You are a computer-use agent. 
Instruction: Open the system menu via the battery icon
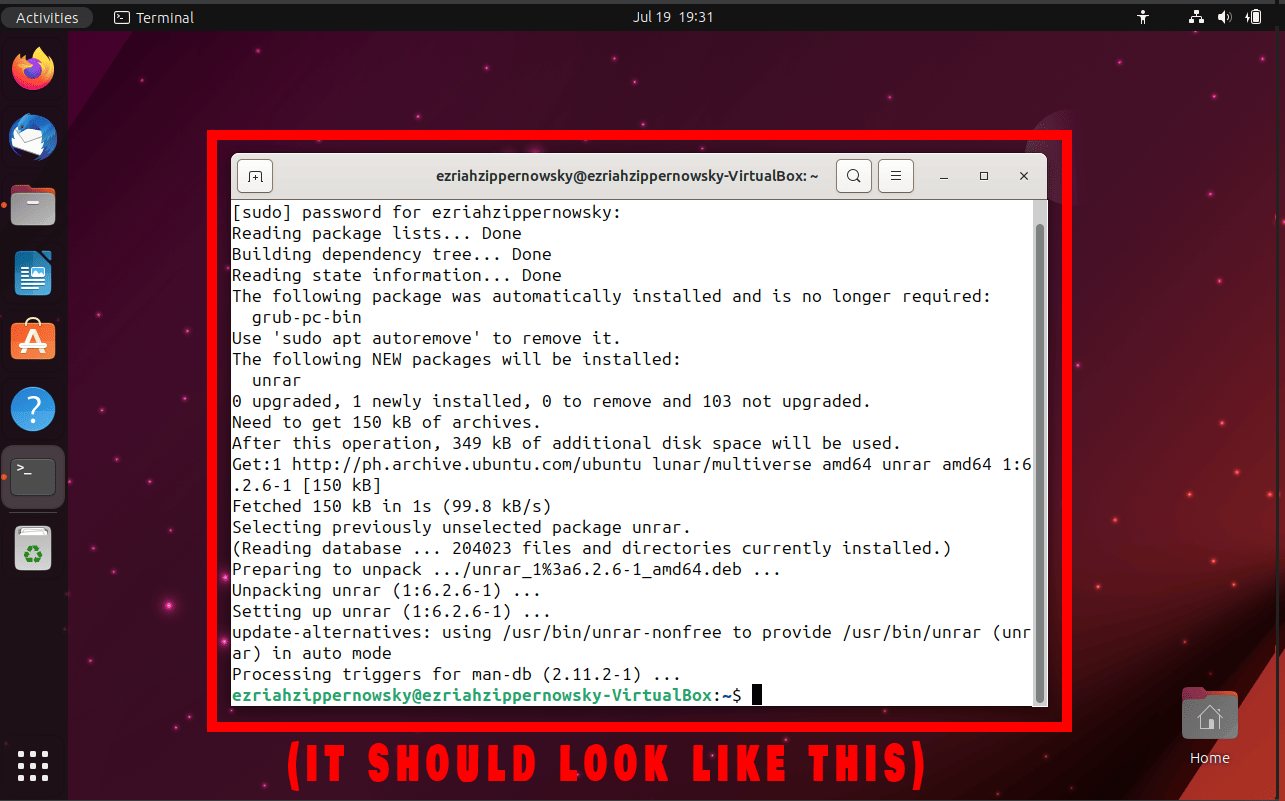point(1253,17)
